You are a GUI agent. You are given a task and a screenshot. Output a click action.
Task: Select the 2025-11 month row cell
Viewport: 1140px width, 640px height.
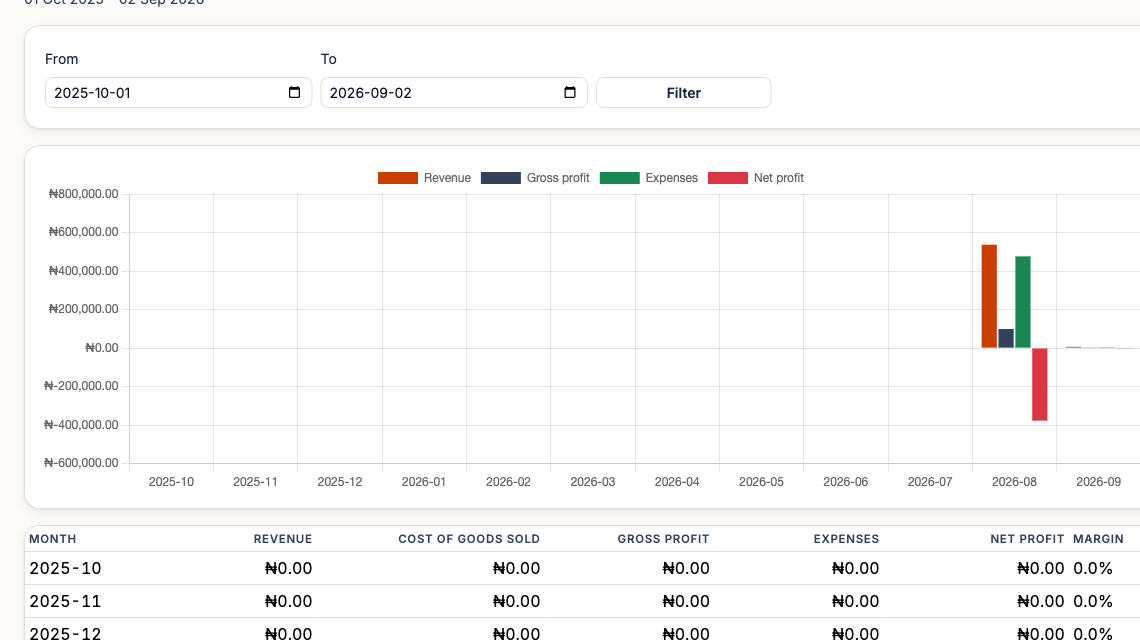(x=65, y=601)
